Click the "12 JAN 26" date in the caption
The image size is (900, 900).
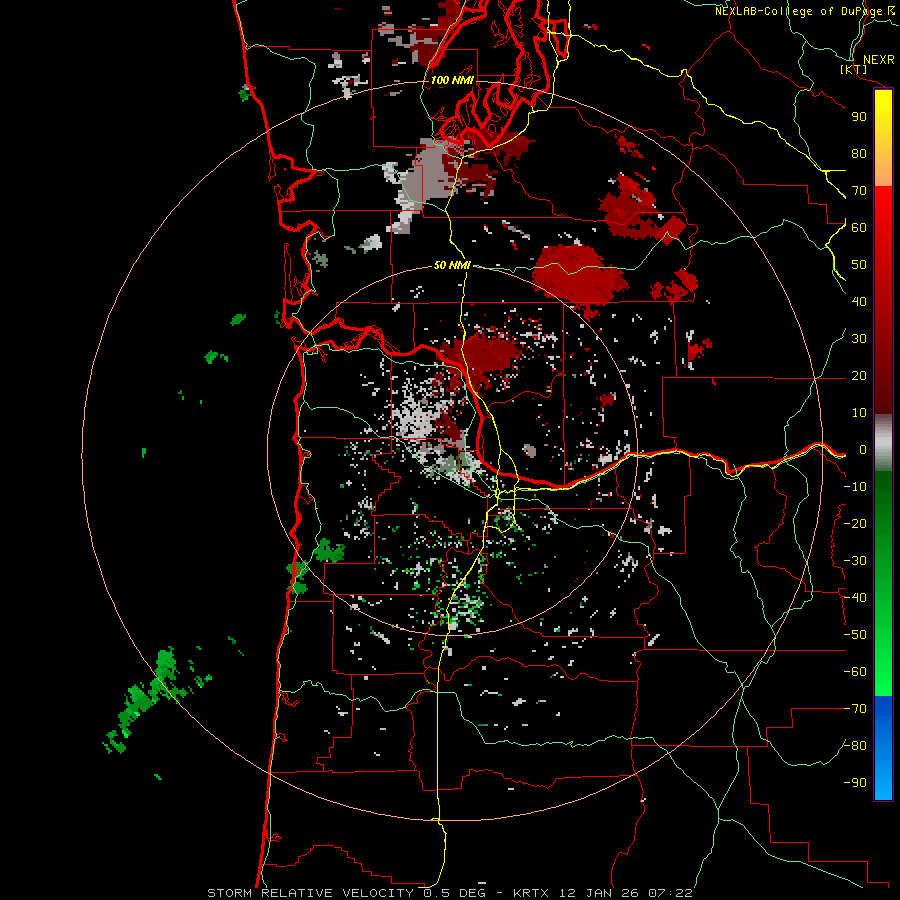point(599,893)
